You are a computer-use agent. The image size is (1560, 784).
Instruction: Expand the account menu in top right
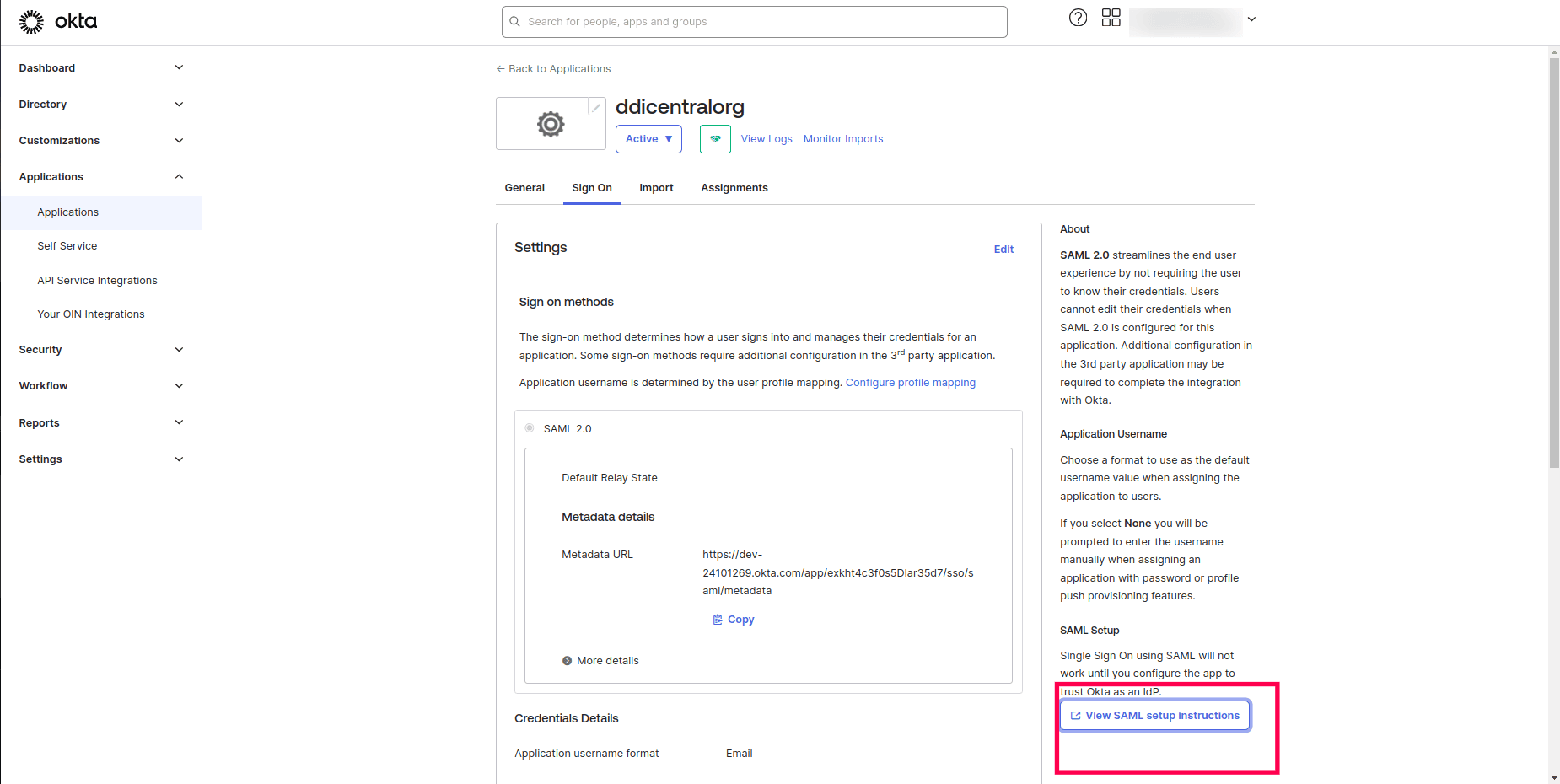coord(1251,19)
